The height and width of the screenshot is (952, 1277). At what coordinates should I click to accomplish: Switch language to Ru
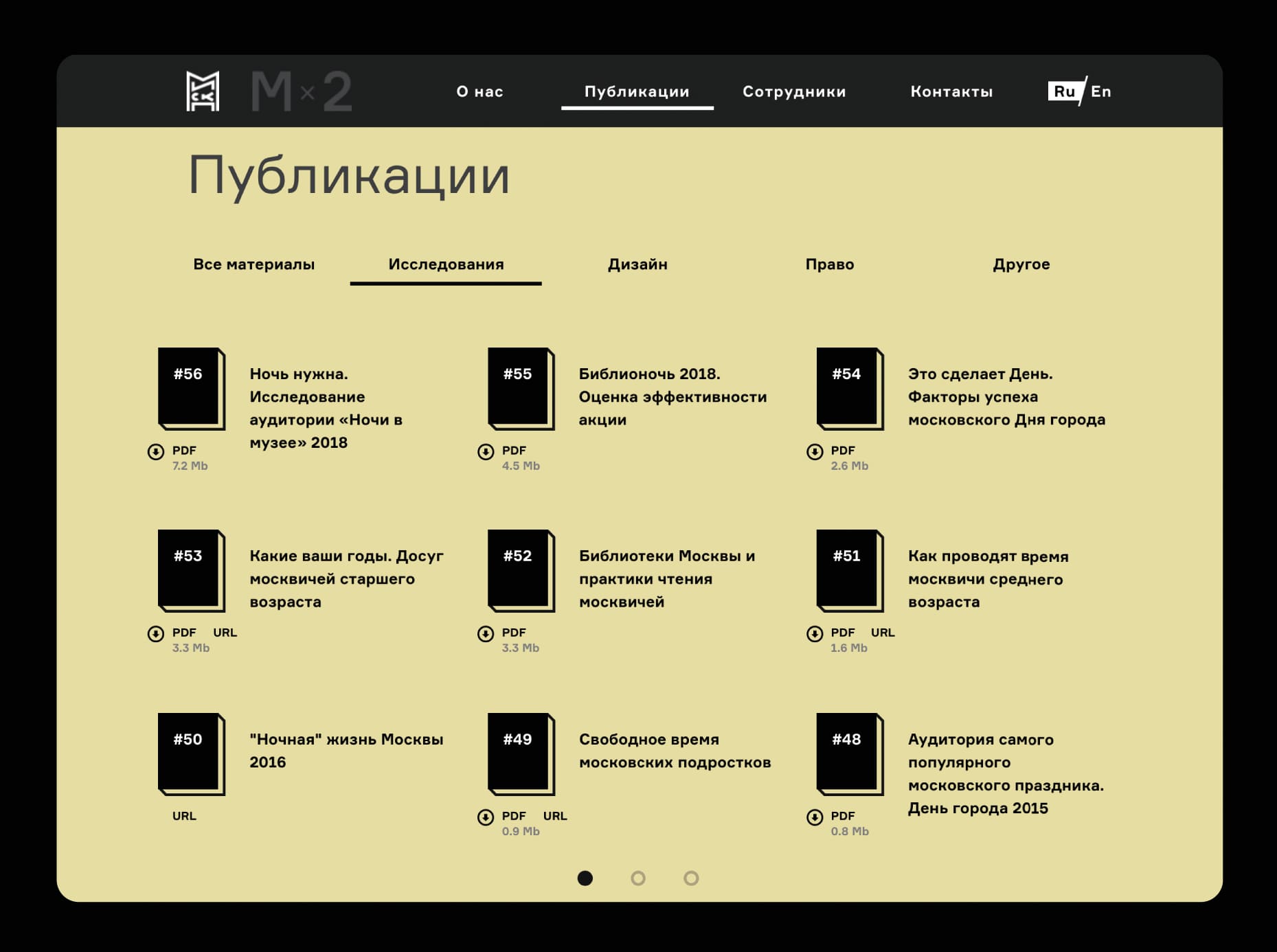click(x=1064, y=91)
